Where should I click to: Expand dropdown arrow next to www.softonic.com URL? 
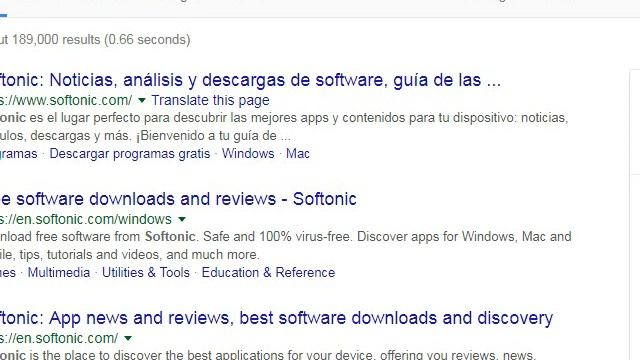pyautogui.click(x=142, y=100)
